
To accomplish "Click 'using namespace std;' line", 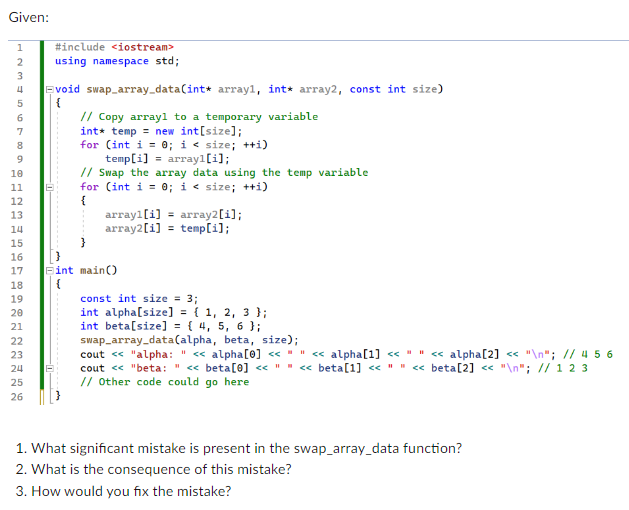I will [117, 61].
